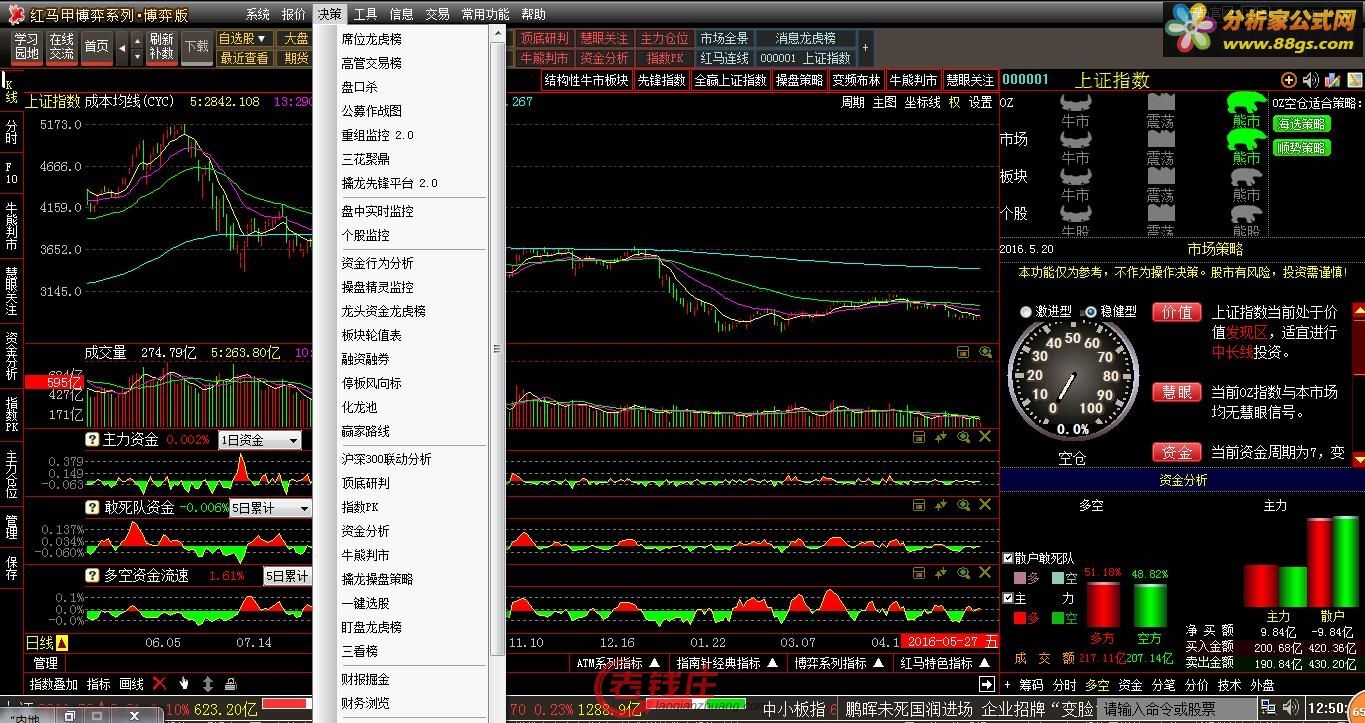The height and width of the screenshot is (723, 1365).
Task: Click the question mark next to 多空资金流速
Action: click(x=92, y=575)
